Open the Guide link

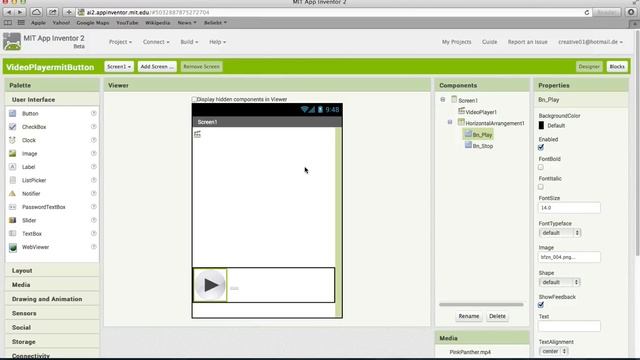tap(489, 42)
